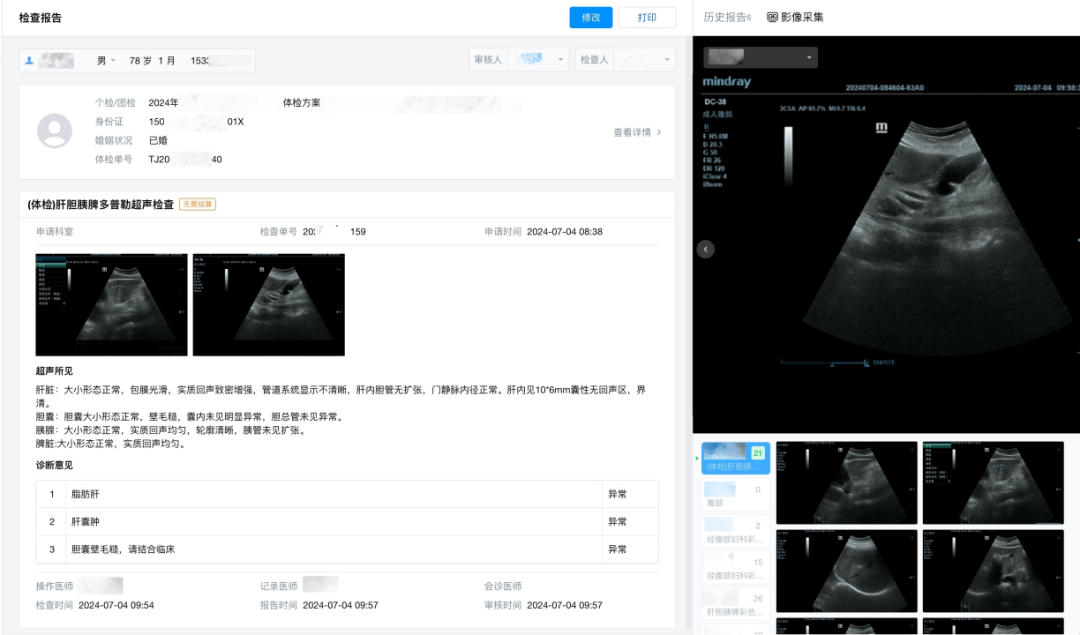The height and width of the screenshot is (635, 1080).
Task: Select the 脂肪肝 diagnosis row
Action: coord(330,494)
